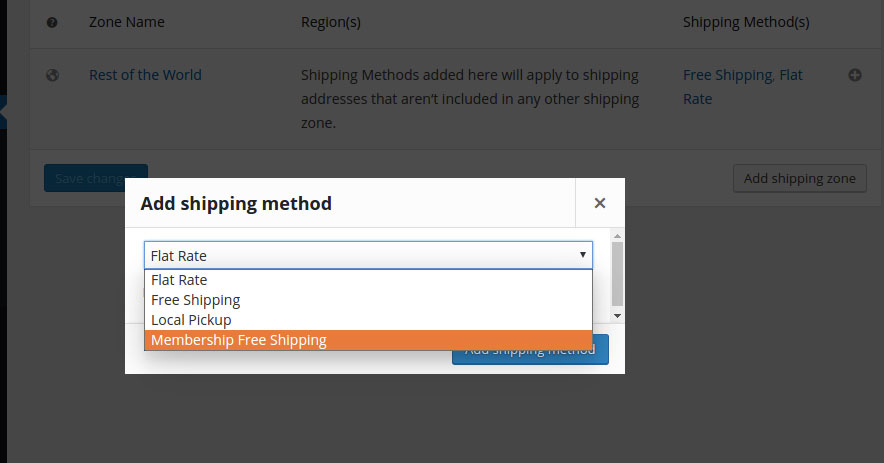Open the Free Shipping method link
Viewport: 884px width, 463px height.
[x=728, y=75]
